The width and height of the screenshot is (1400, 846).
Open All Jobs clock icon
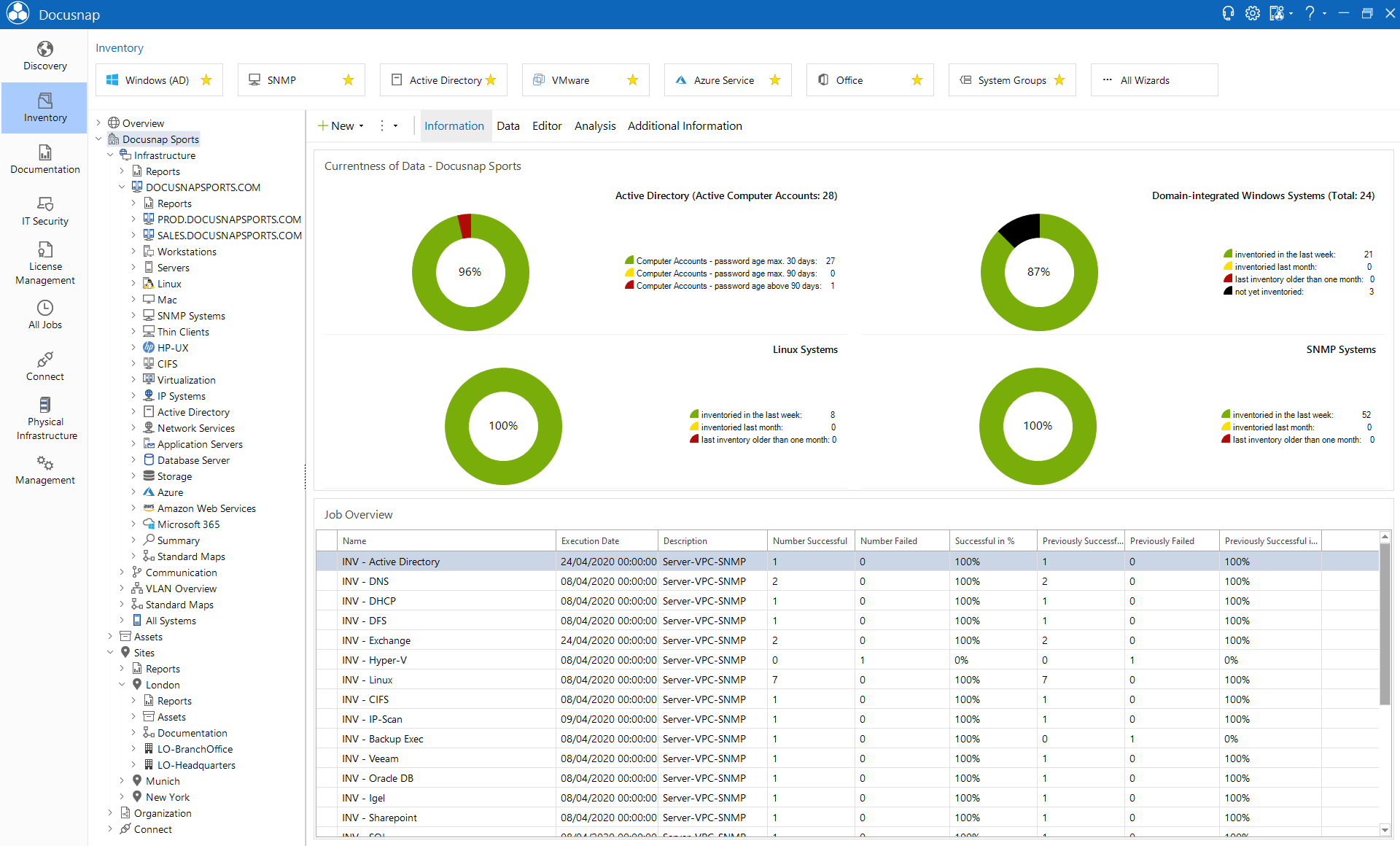(x=44, y=308)
